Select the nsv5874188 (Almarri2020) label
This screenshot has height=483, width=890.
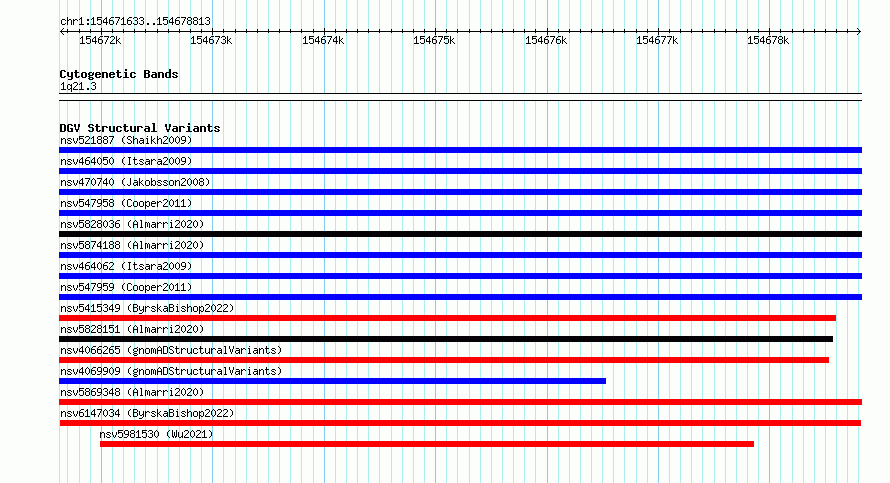point(132,245)
